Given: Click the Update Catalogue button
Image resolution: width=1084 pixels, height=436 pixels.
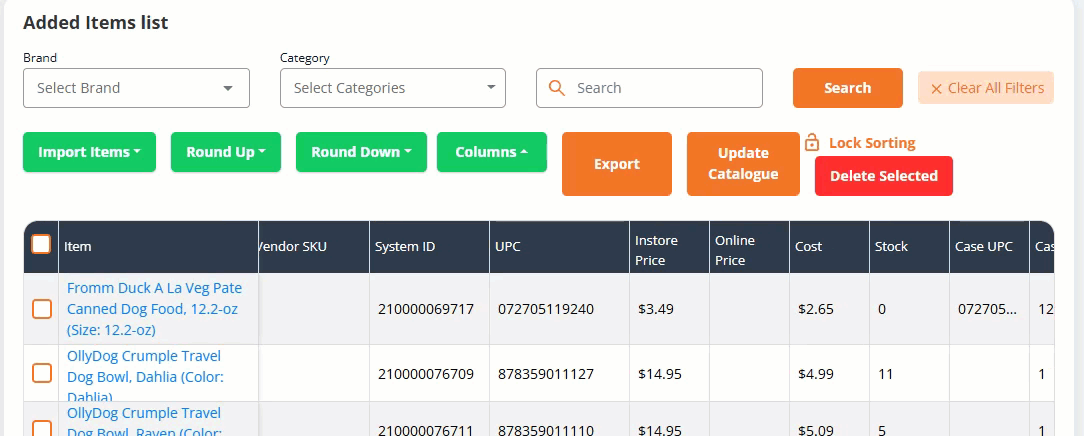Looking at the screenshot, I should tap(743, 164).
